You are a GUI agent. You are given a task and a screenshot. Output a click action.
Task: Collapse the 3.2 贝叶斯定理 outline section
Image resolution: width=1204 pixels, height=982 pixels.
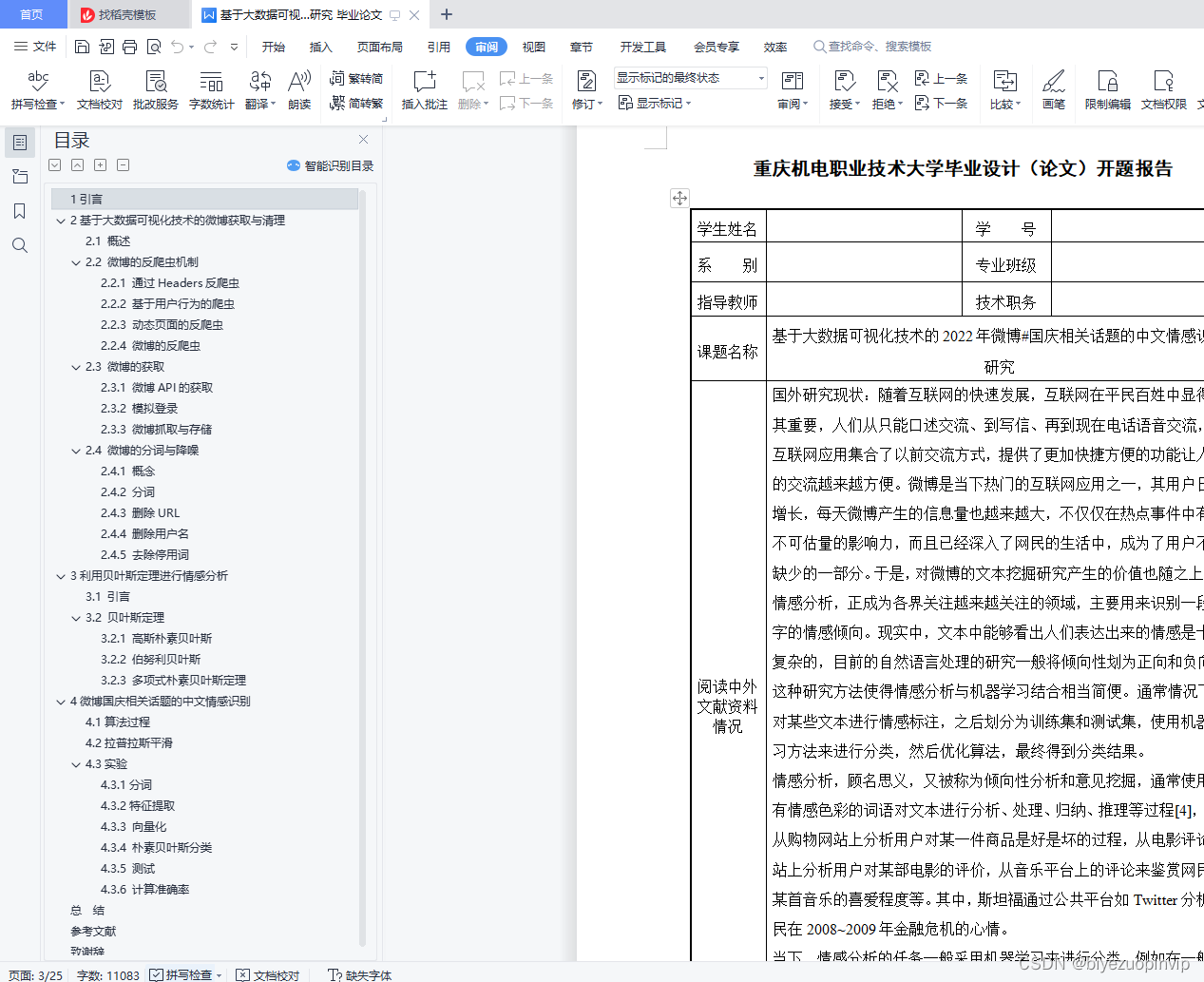click(x=75, y=617)
